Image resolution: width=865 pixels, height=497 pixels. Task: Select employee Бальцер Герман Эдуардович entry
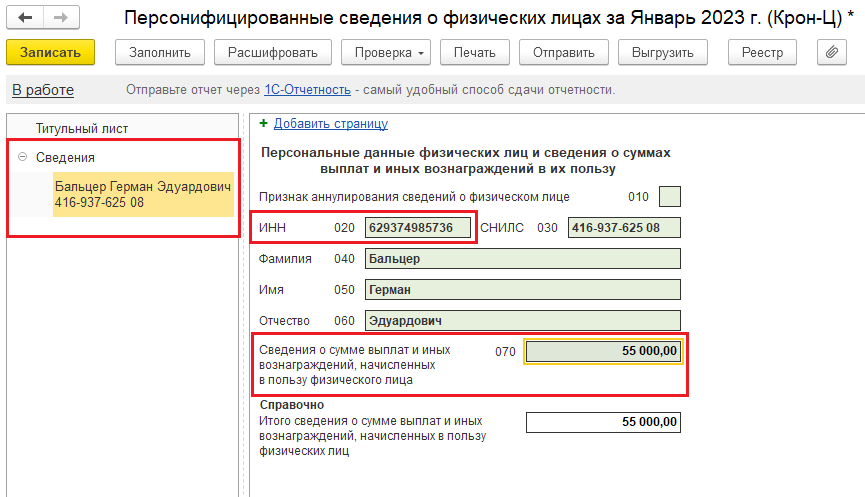point(143,195)
